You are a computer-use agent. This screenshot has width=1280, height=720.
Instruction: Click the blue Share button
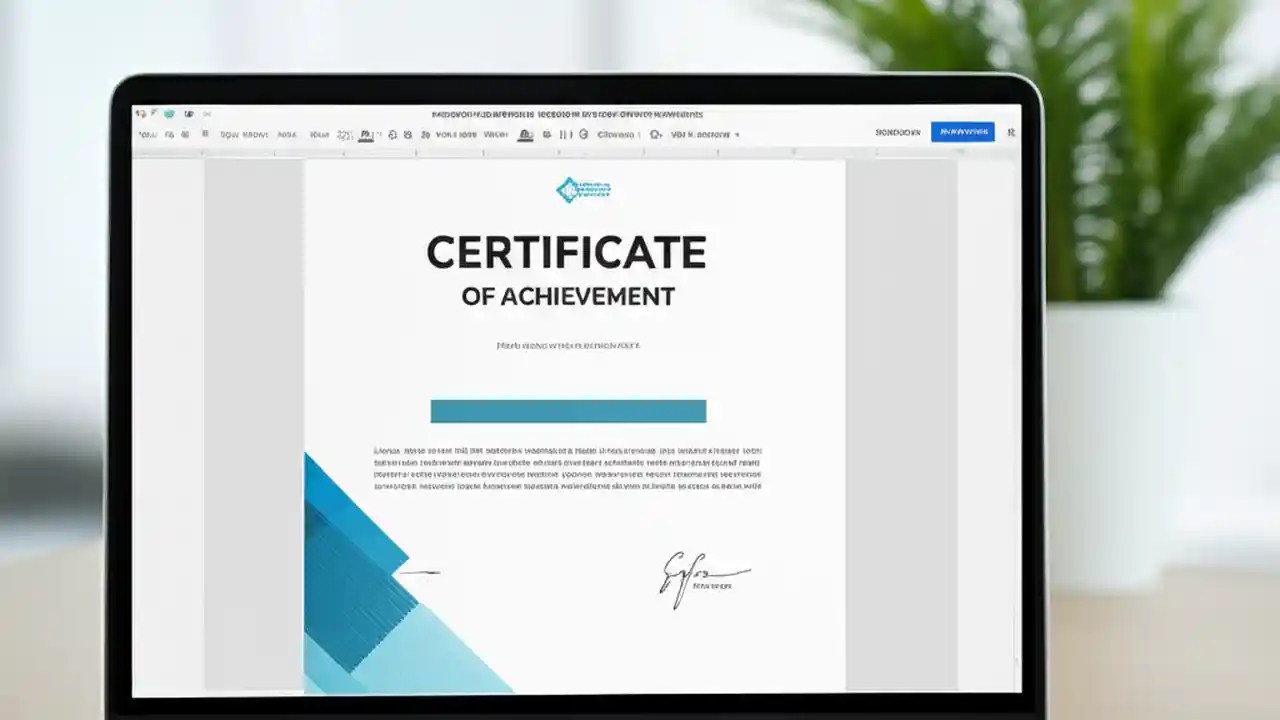click(962, 131)
